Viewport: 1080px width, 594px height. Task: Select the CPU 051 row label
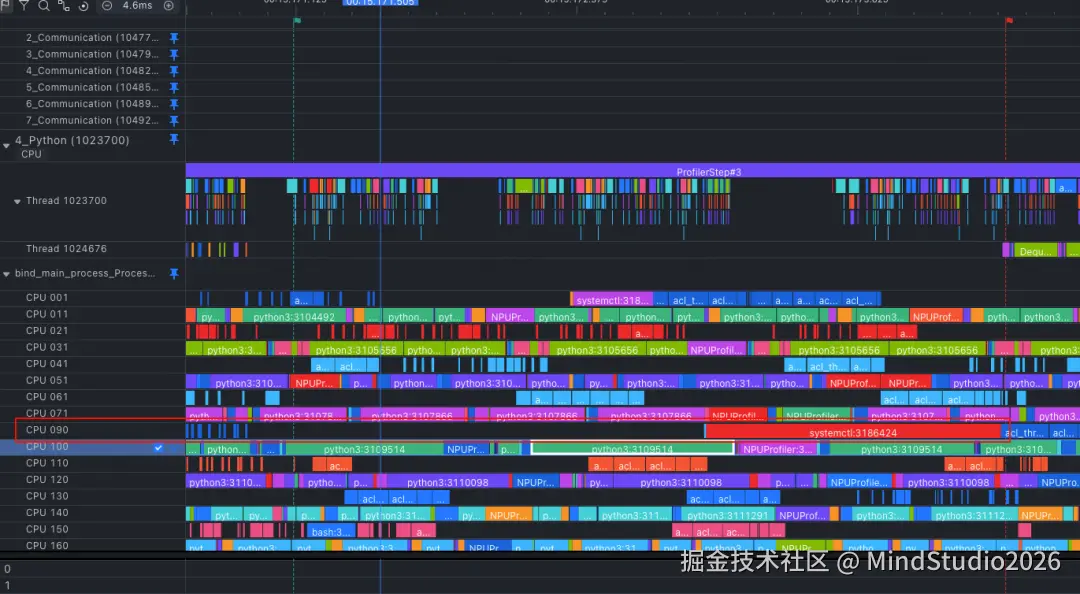click(x=47, y=380)
